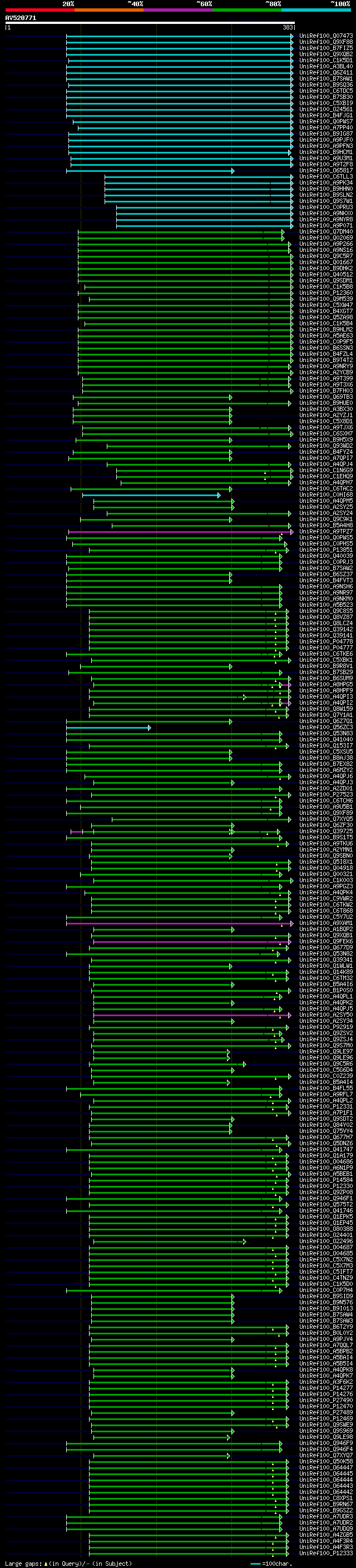Click label UniRef100_P14584
Screen dimensions: 356x1568
pos(326,1181)
